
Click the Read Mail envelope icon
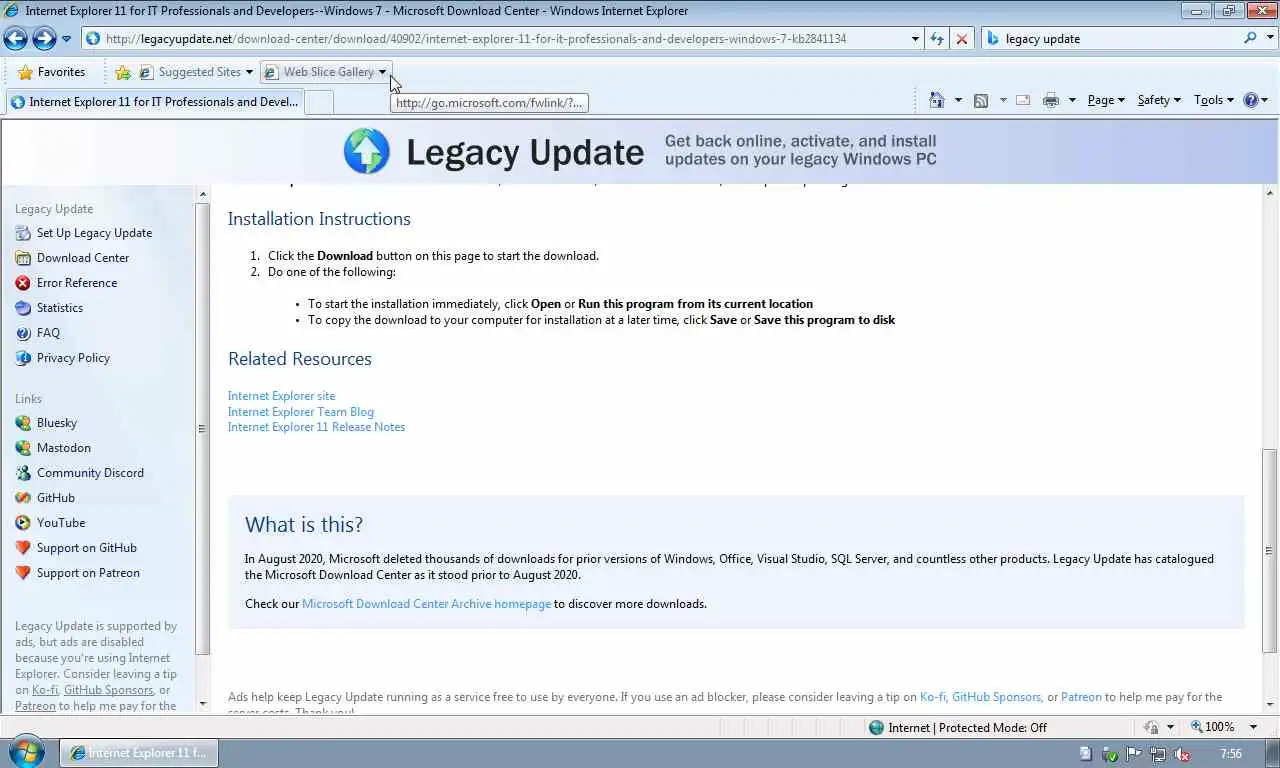tap(1022, 100)
